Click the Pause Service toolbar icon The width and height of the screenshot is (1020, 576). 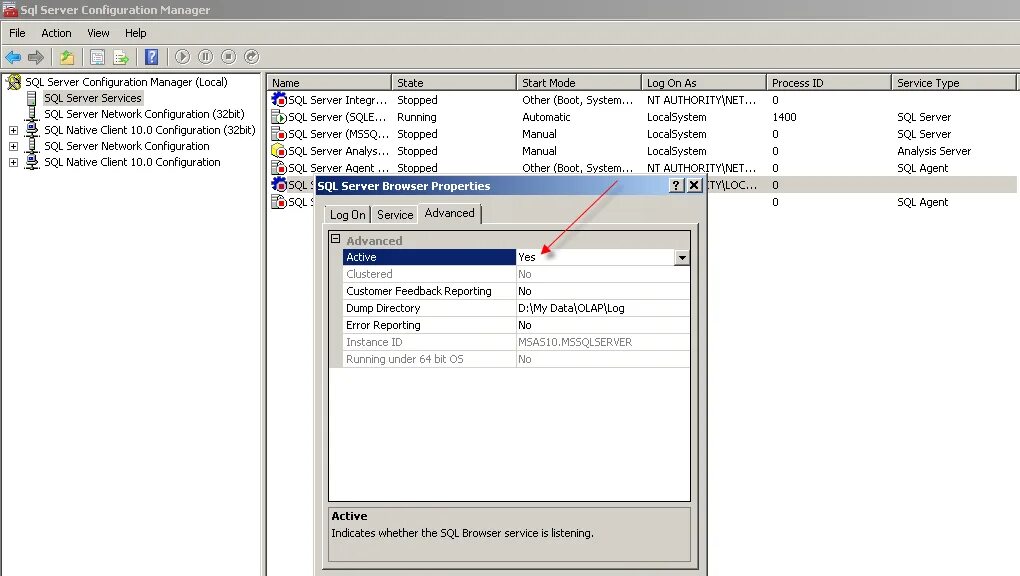206,57
